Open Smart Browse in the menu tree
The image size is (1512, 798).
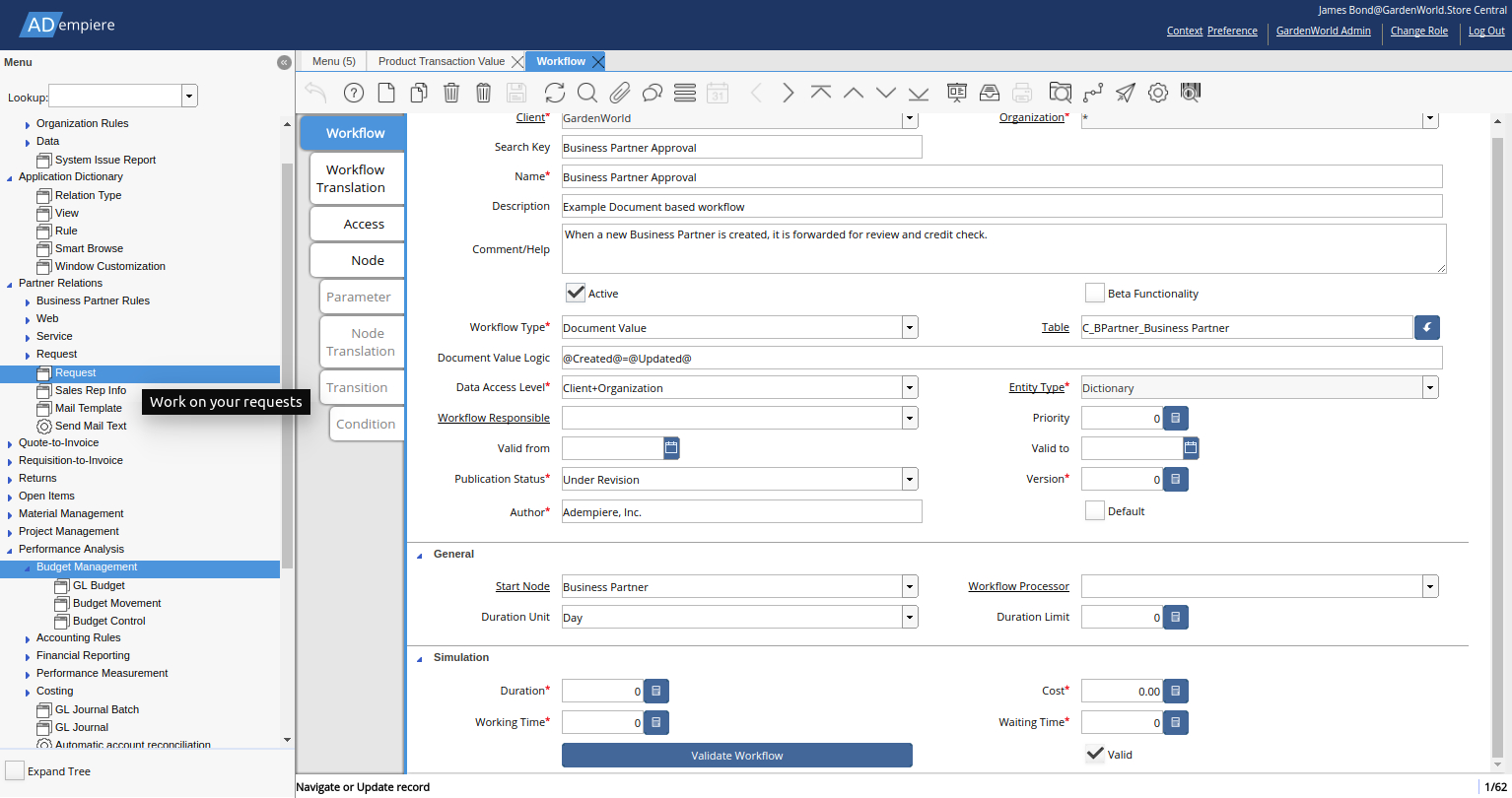coord(89,248)
